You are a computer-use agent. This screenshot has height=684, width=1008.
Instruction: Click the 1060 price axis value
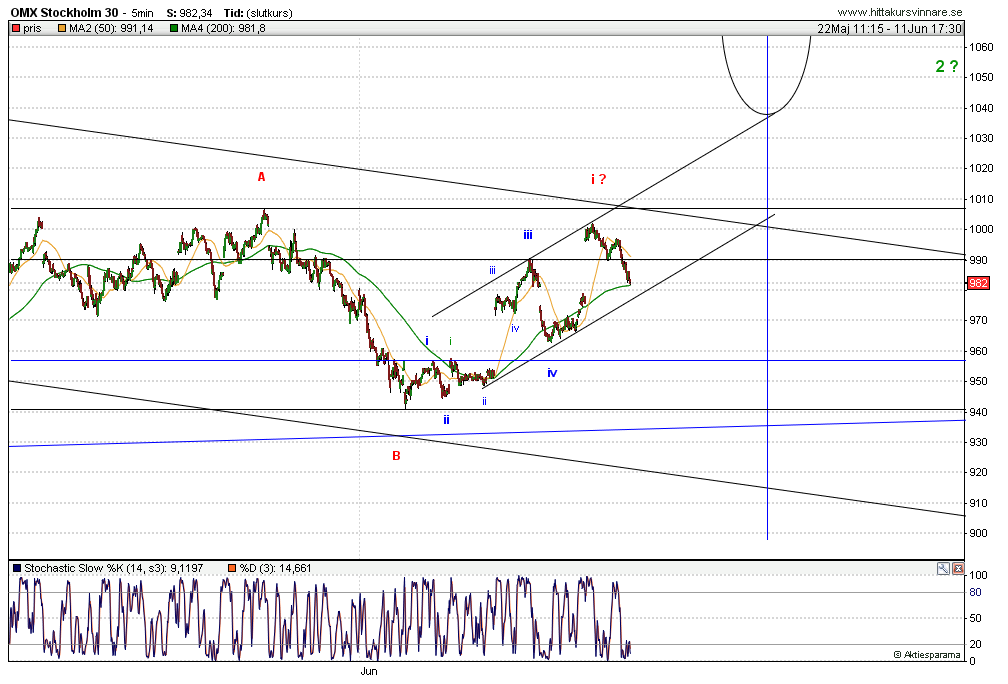point(981,47)
